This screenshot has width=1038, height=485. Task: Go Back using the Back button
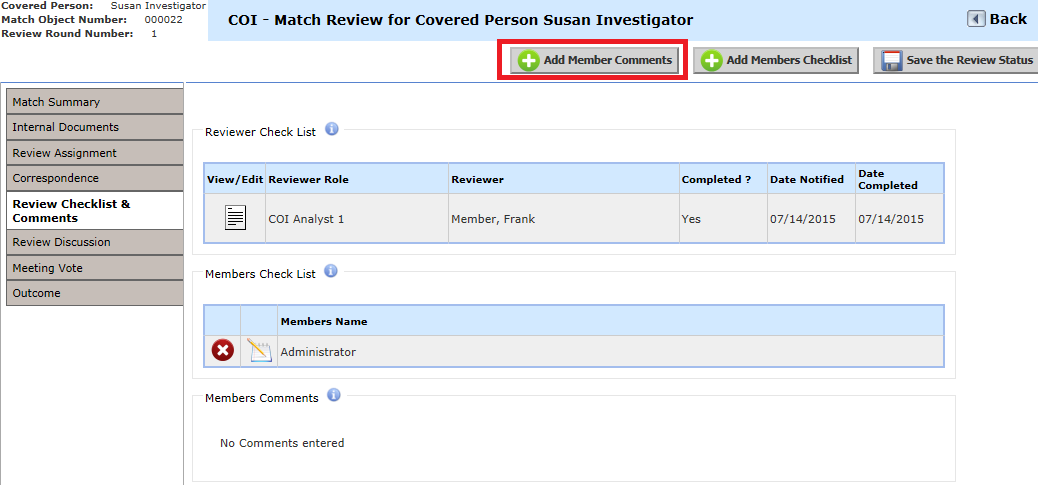pyautogui.click(x=997, y=19)
